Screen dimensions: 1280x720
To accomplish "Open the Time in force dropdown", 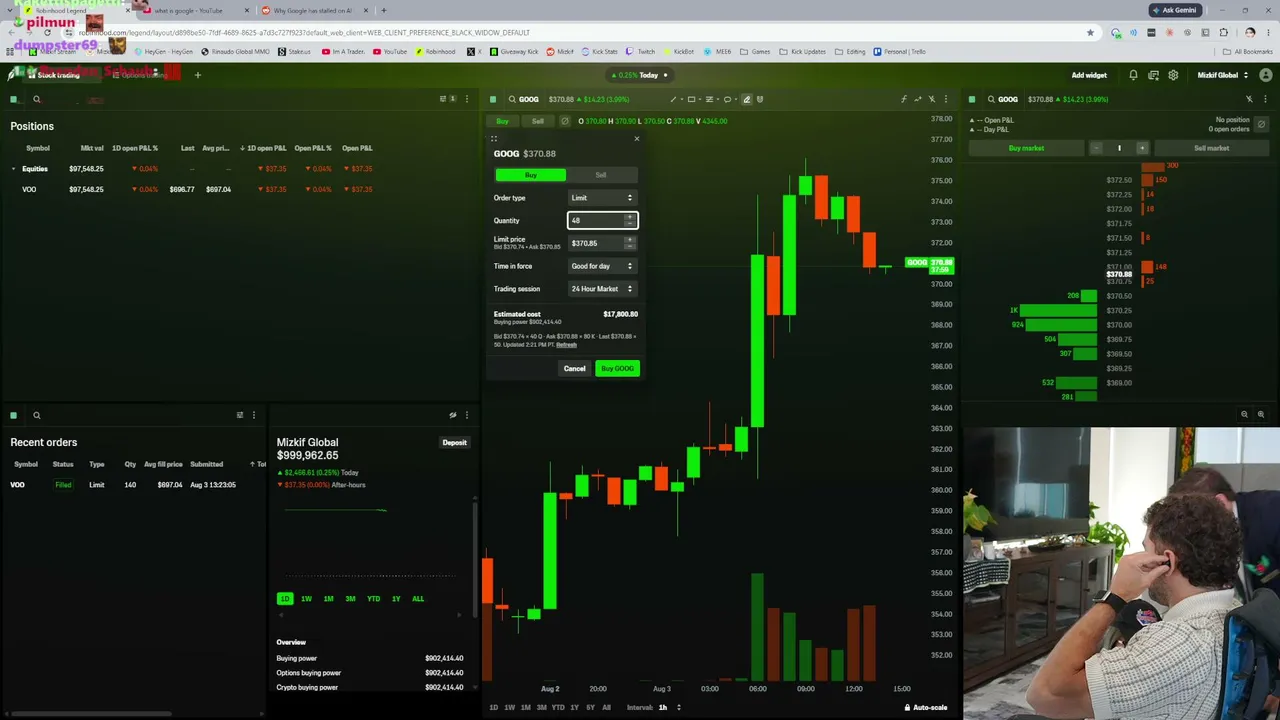I will pyautogui.click(x=602, y=266).
